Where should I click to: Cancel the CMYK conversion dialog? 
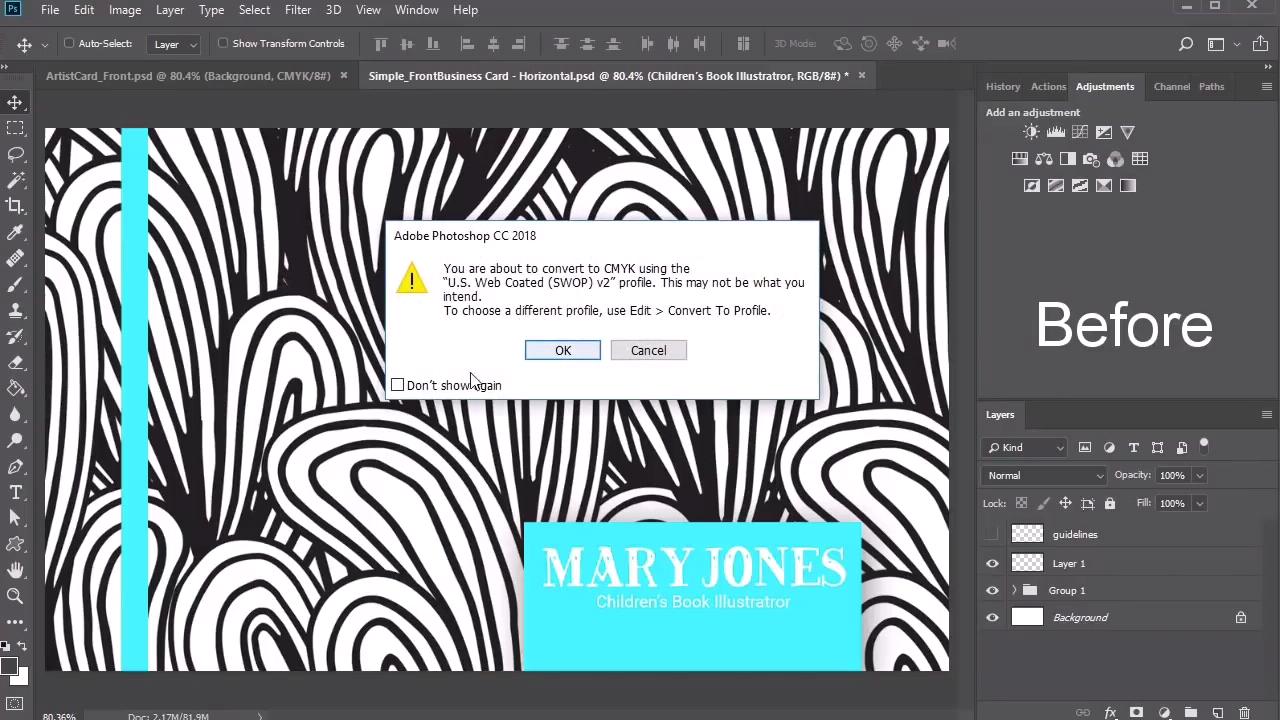click(648, 350)
